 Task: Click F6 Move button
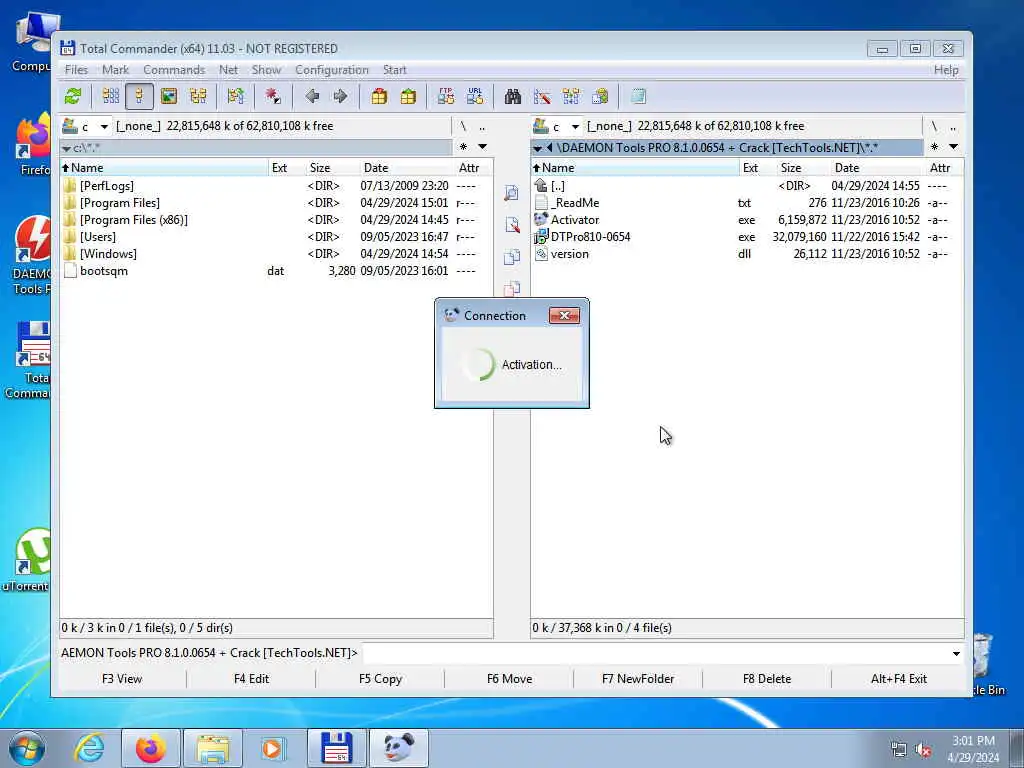(509, 679)
